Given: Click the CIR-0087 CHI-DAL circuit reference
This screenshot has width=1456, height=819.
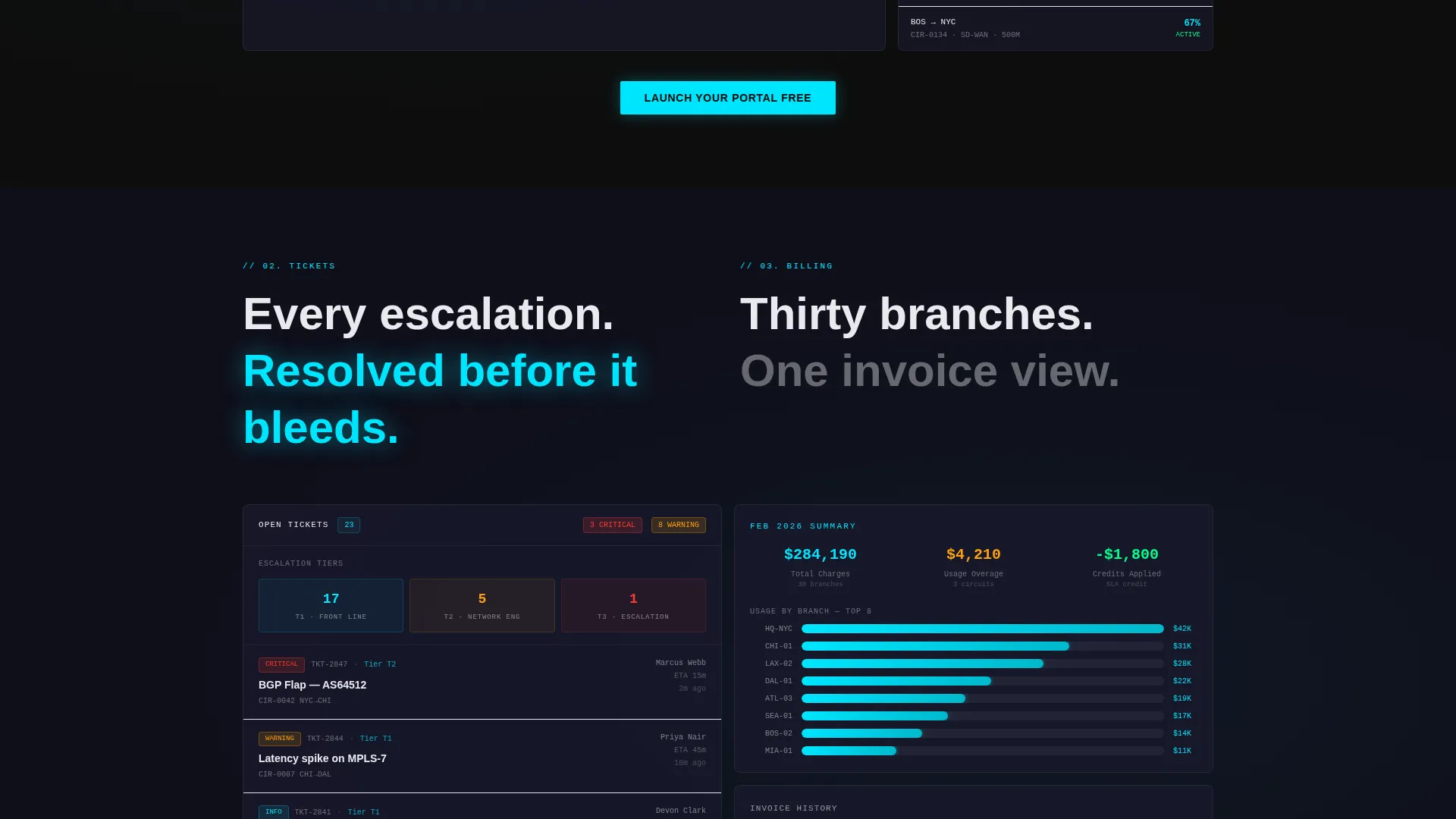Looking at the screenshot, I should (295, 774).
